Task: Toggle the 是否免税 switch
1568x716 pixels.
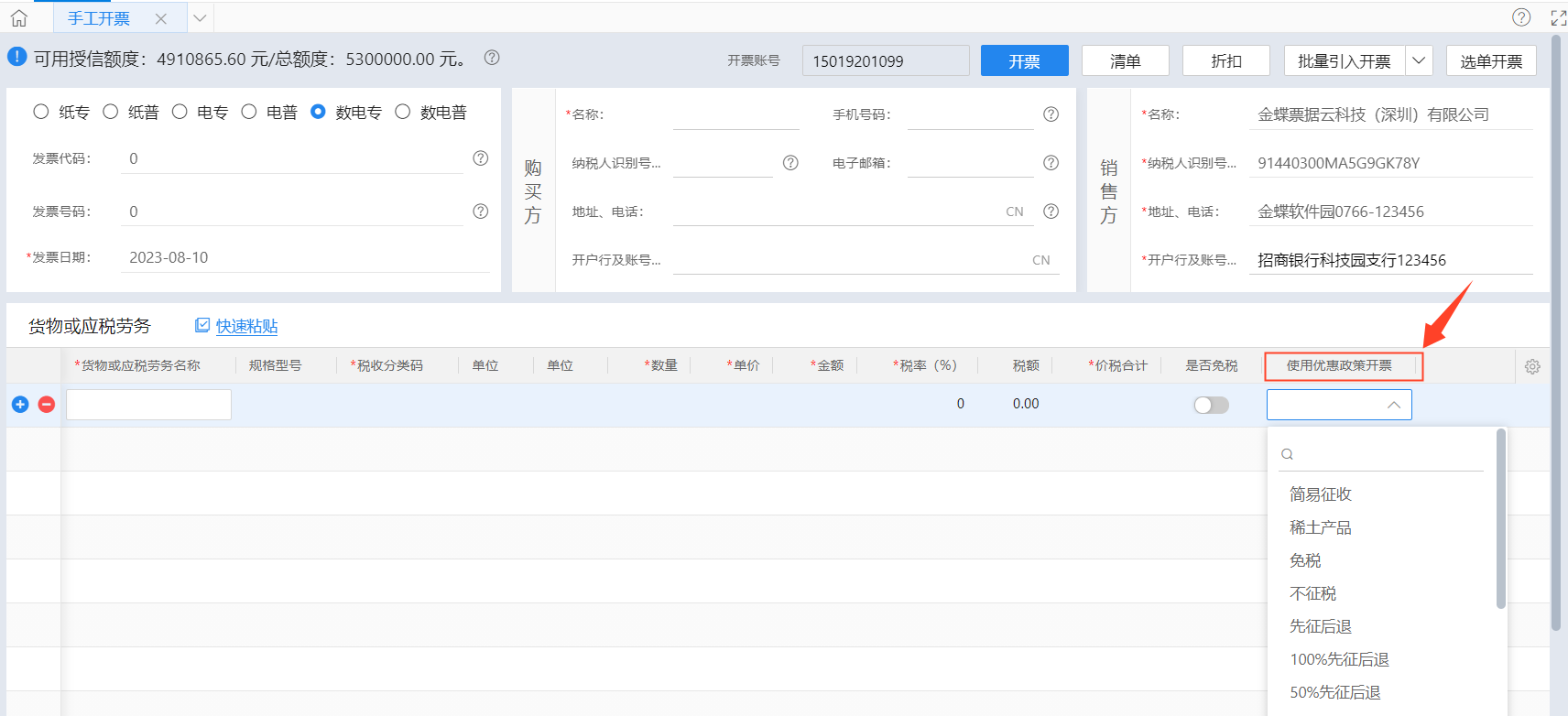Action: tap(1211, 405)
